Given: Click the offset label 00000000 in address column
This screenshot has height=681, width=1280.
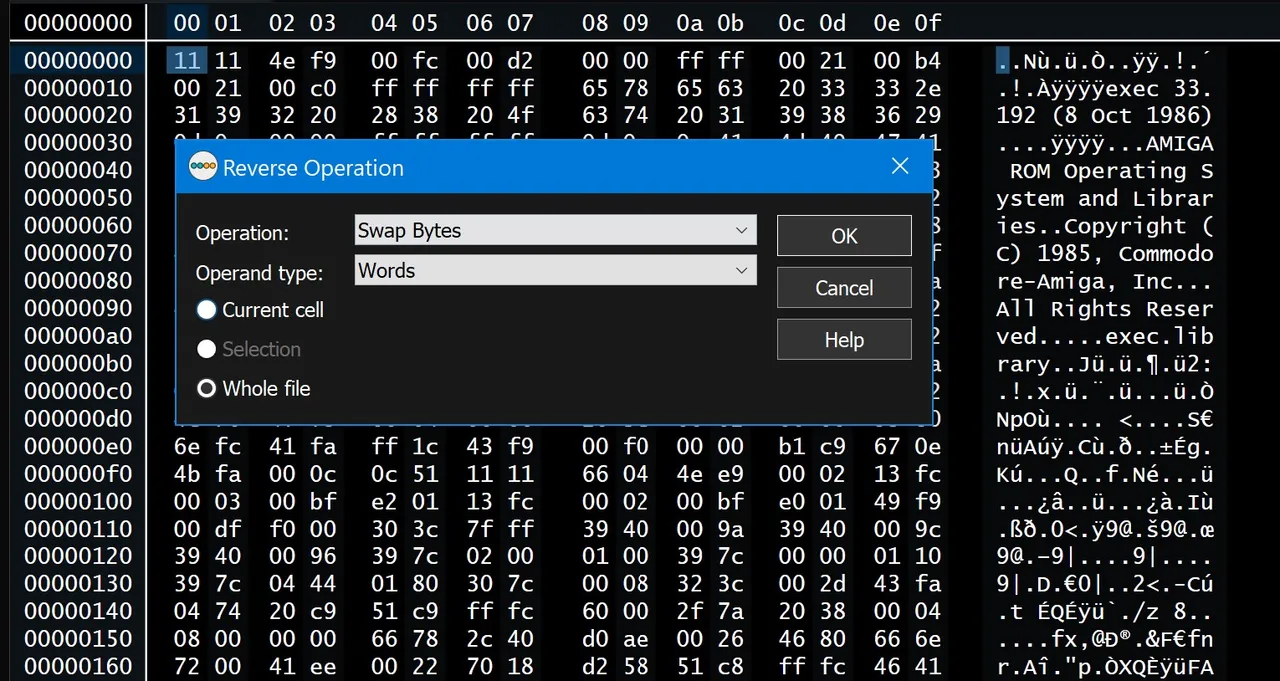Looking at the screenshot, I should (78, 60).
